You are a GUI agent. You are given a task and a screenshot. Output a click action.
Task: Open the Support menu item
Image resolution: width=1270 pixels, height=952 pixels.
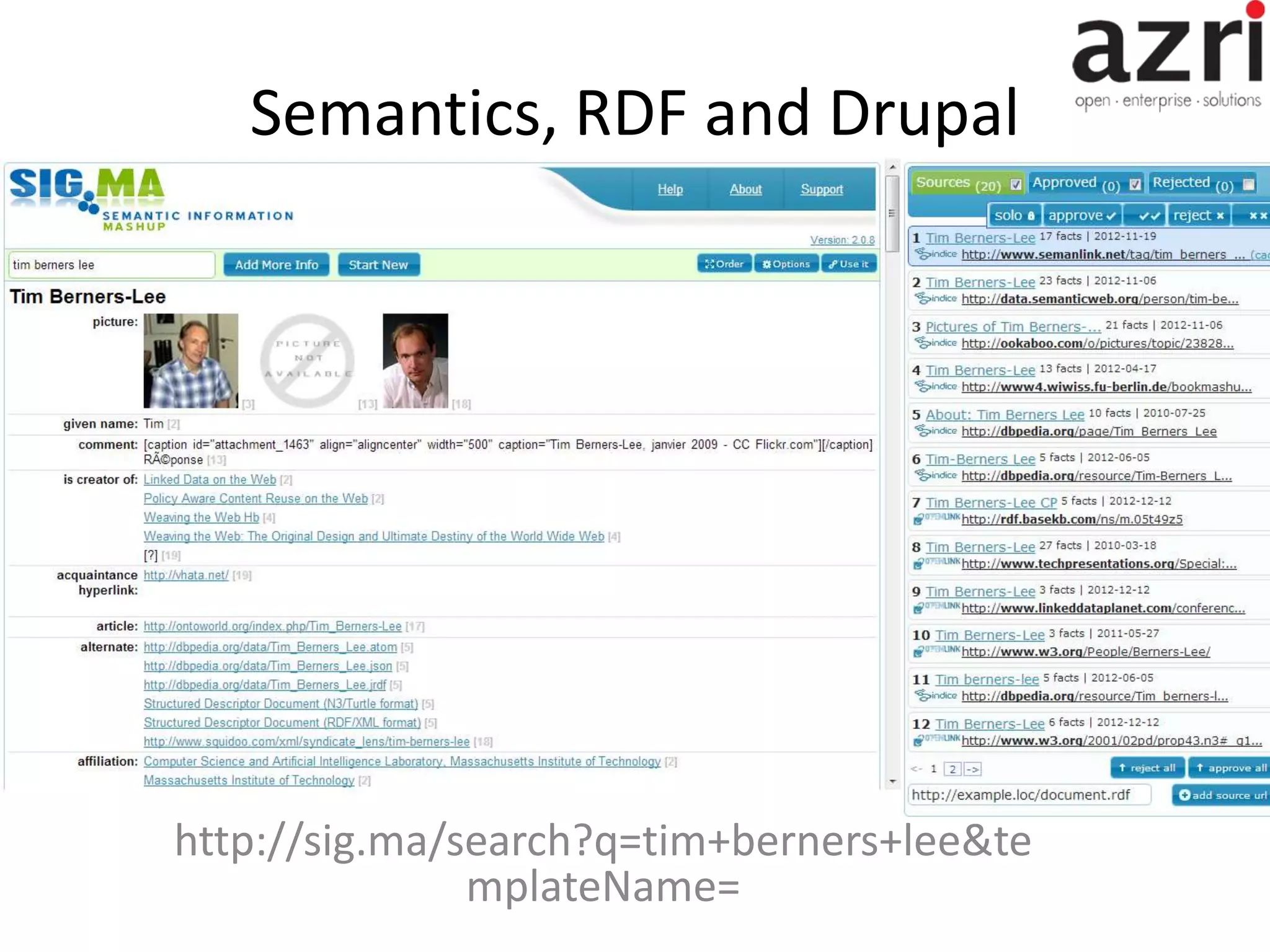[x=822, y=190]
